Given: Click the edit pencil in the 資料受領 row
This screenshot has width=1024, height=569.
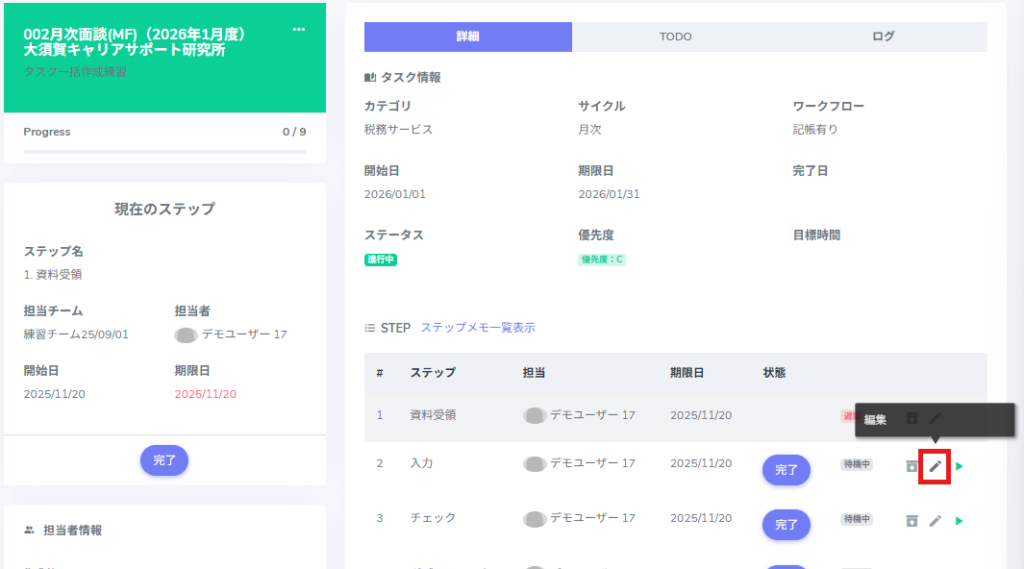Looking at the screenshot, I should click(x=935, y=418).
